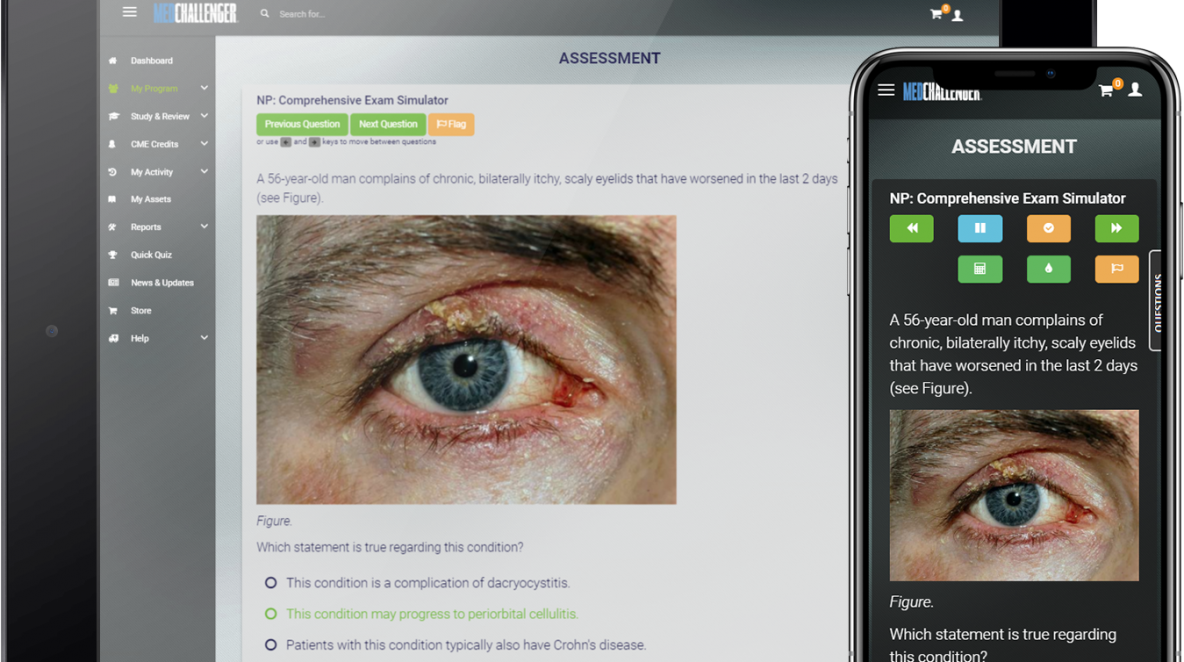Focus the 'Search for...' field
The image size is (1184, 662).
click(x=302, y=14)
